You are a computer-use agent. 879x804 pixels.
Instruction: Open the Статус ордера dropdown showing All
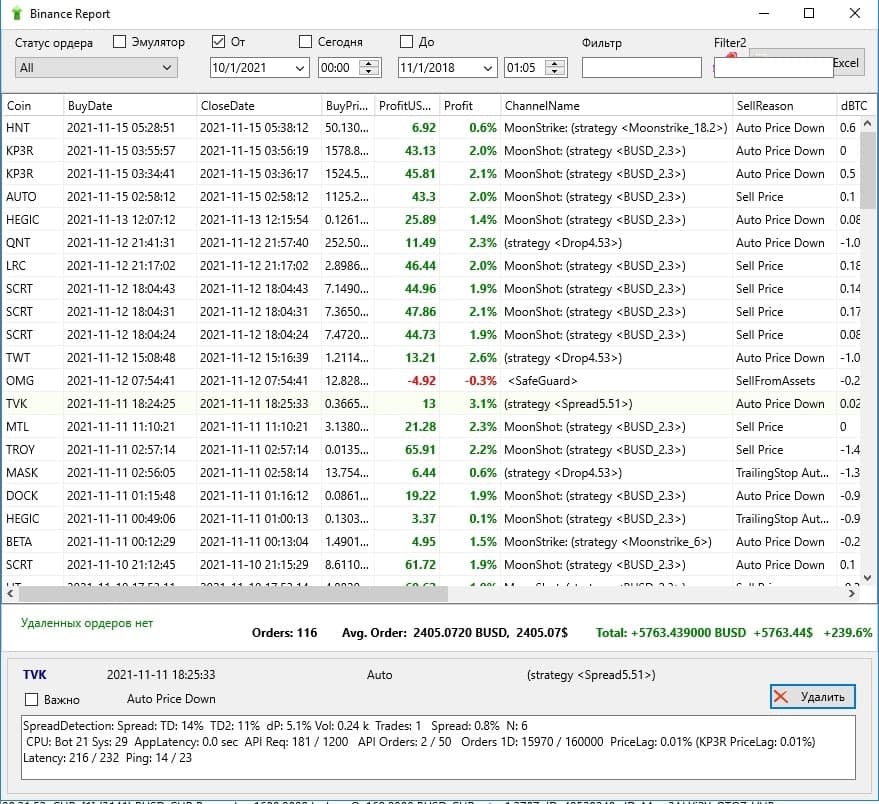click(x=96, y=68)
